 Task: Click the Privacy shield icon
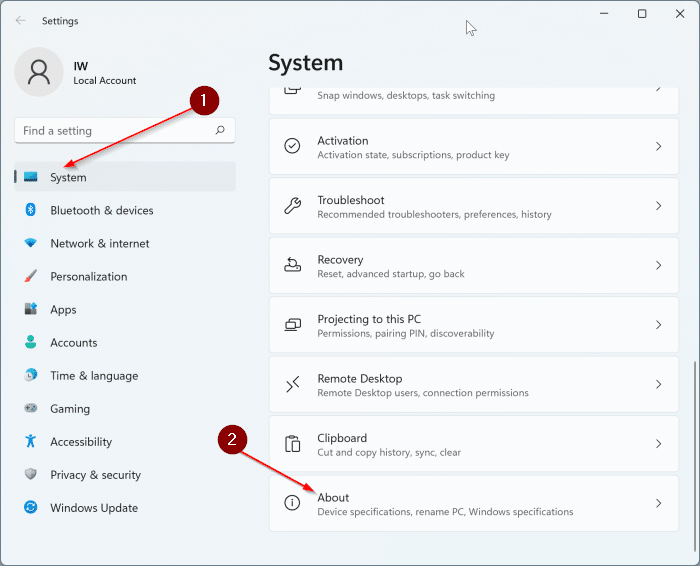[30, 474]
